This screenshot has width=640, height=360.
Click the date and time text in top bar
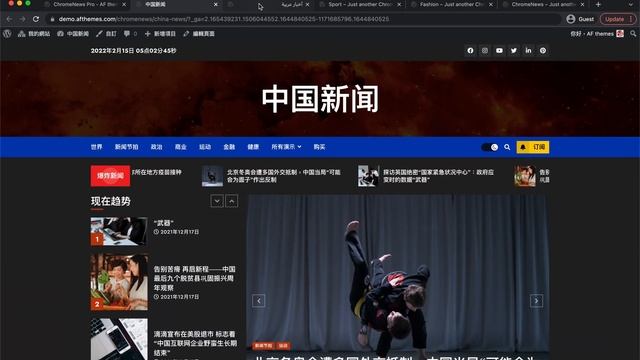pyautogui.click(x=133, y=51)
